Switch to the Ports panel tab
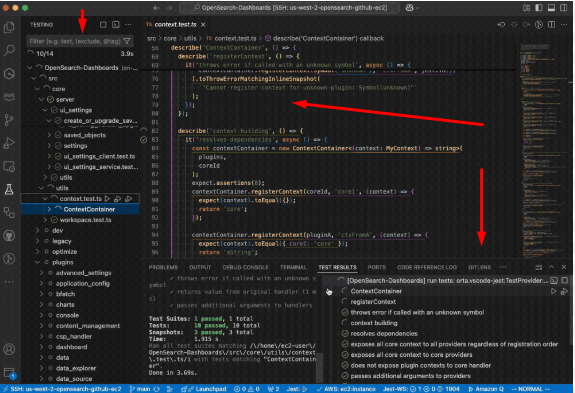Screen dimensions: 575x393 point(377,267)
